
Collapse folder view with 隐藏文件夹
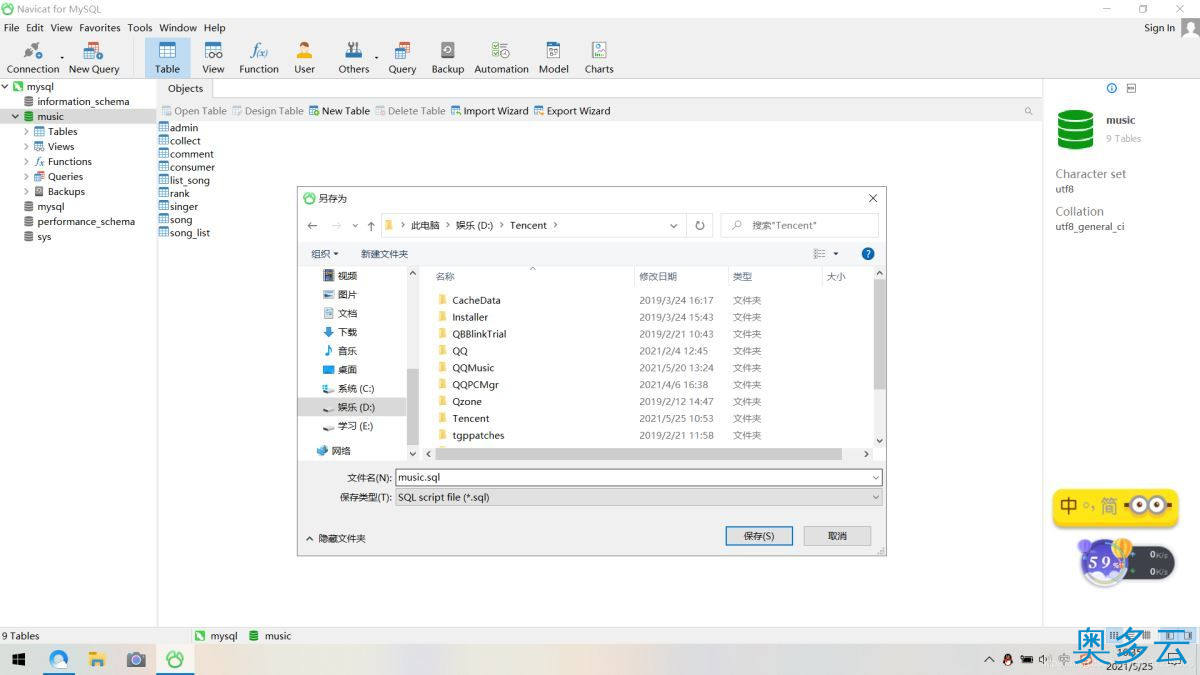335,538
